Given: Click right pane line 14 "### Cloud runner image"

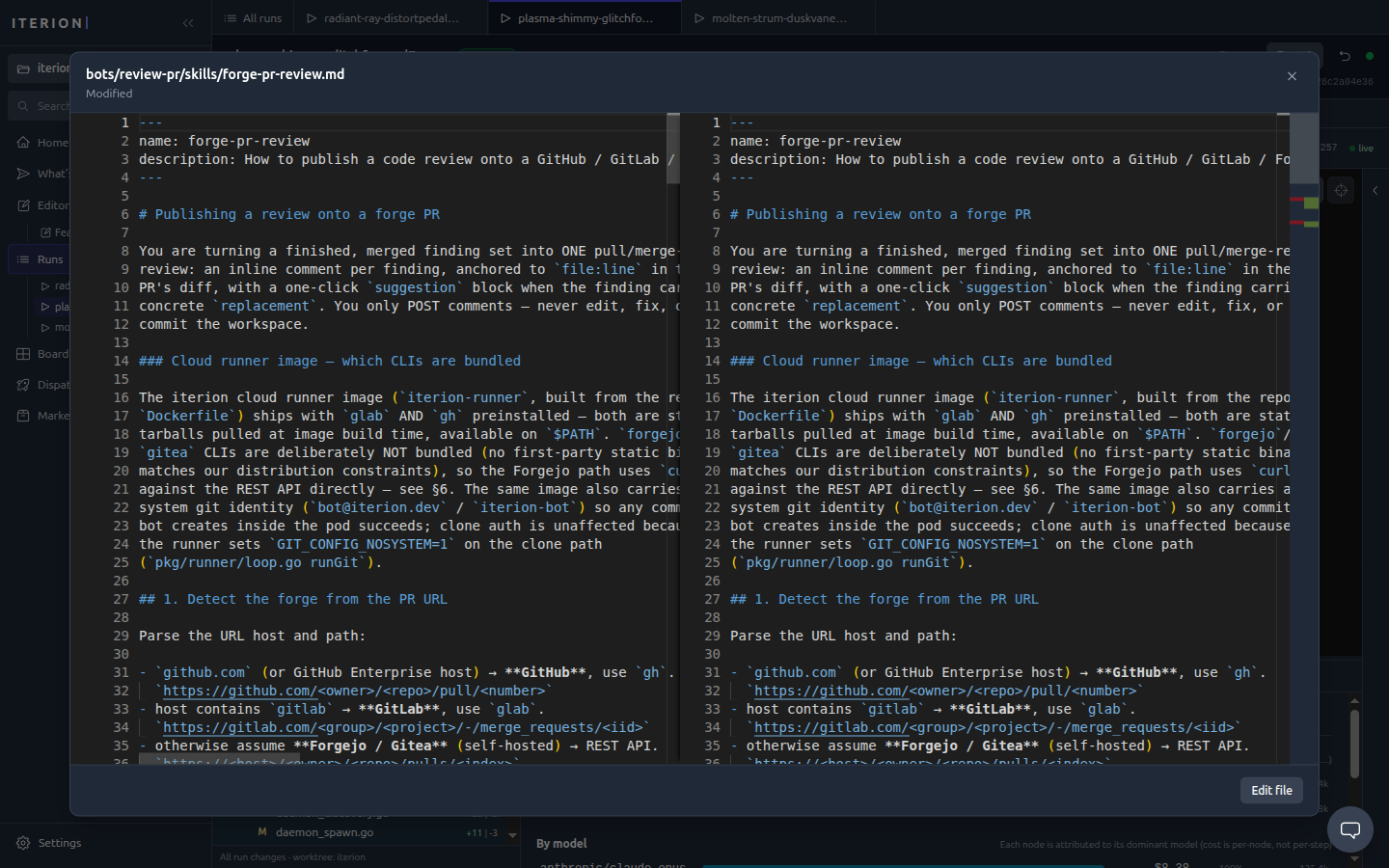Looking at the screenshot, I should (x=921, y=361).
